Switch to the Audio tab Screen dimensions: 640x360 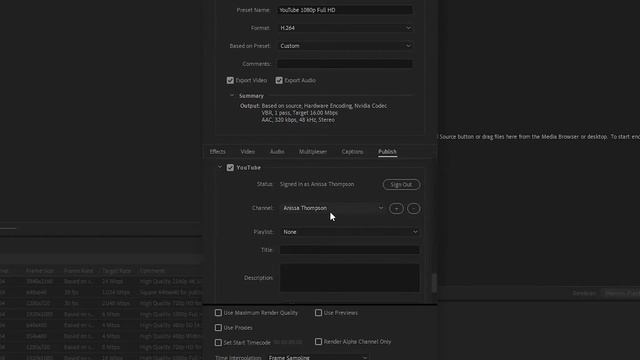tap(277, 151)
